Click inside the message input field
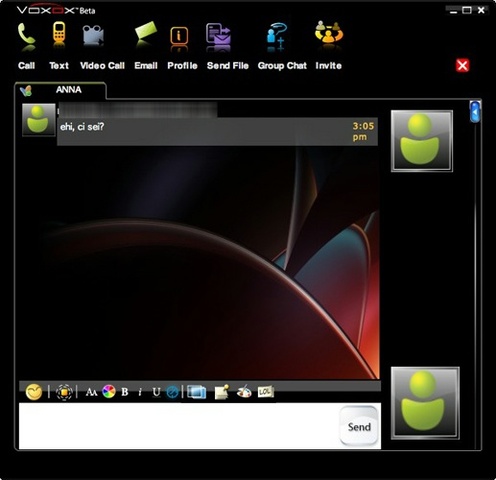Image resolution: width=496 pixels, height=480 pixels. [179, 426]
